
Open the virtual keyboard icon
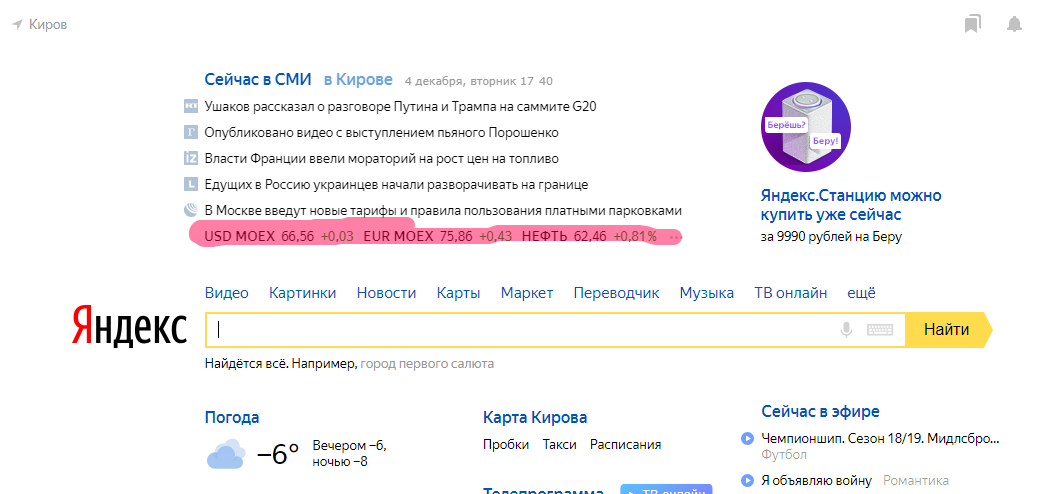[880, 329]
